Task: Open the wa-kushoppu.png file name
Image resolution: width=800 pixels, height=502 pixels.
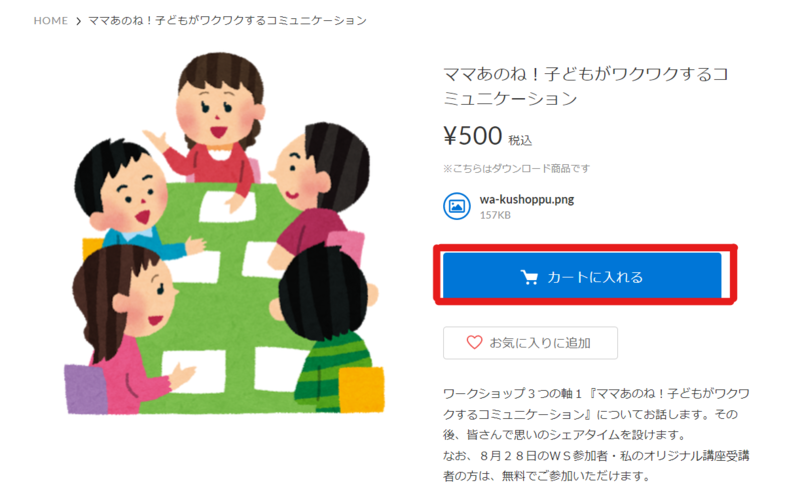Action: 527,199
